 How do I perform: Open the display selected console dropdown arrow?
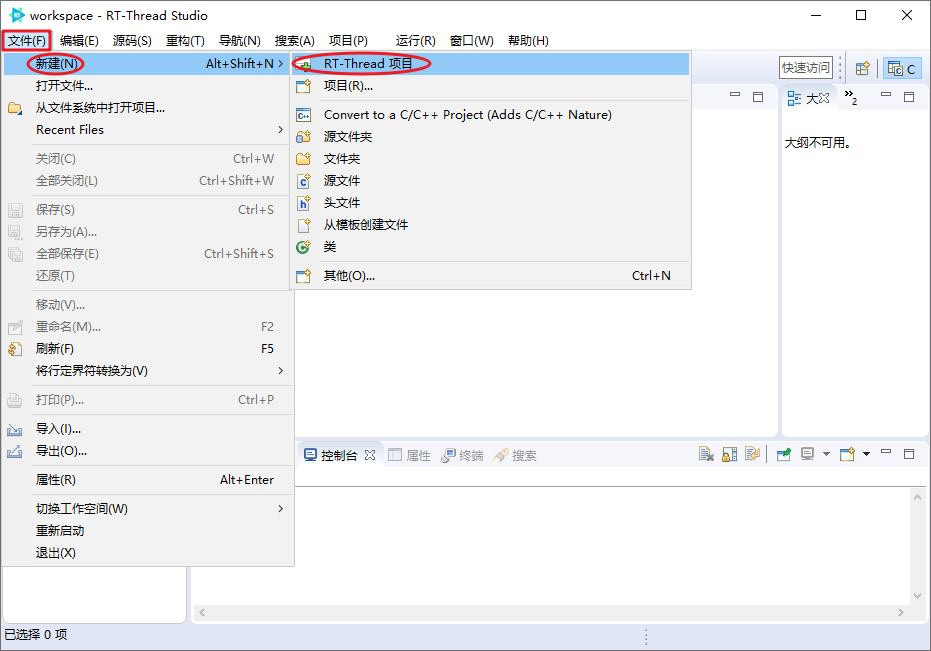pyautogui.click(x=826, y=454)
